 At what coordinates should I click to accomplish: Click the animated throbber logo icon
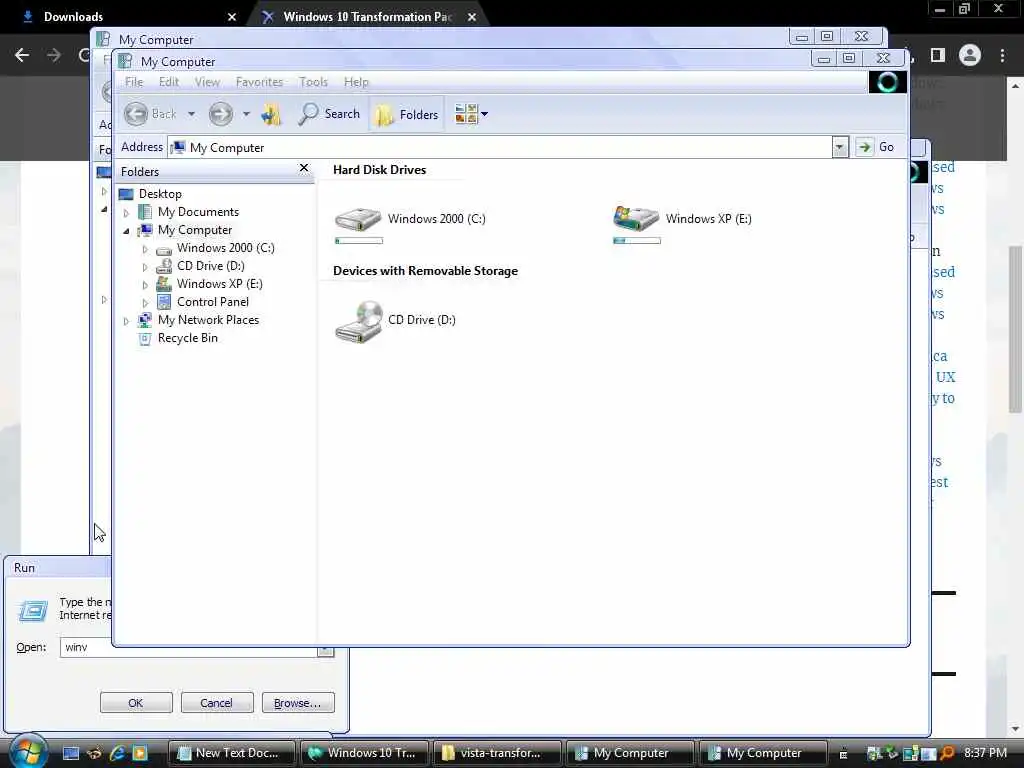[887, 82]
